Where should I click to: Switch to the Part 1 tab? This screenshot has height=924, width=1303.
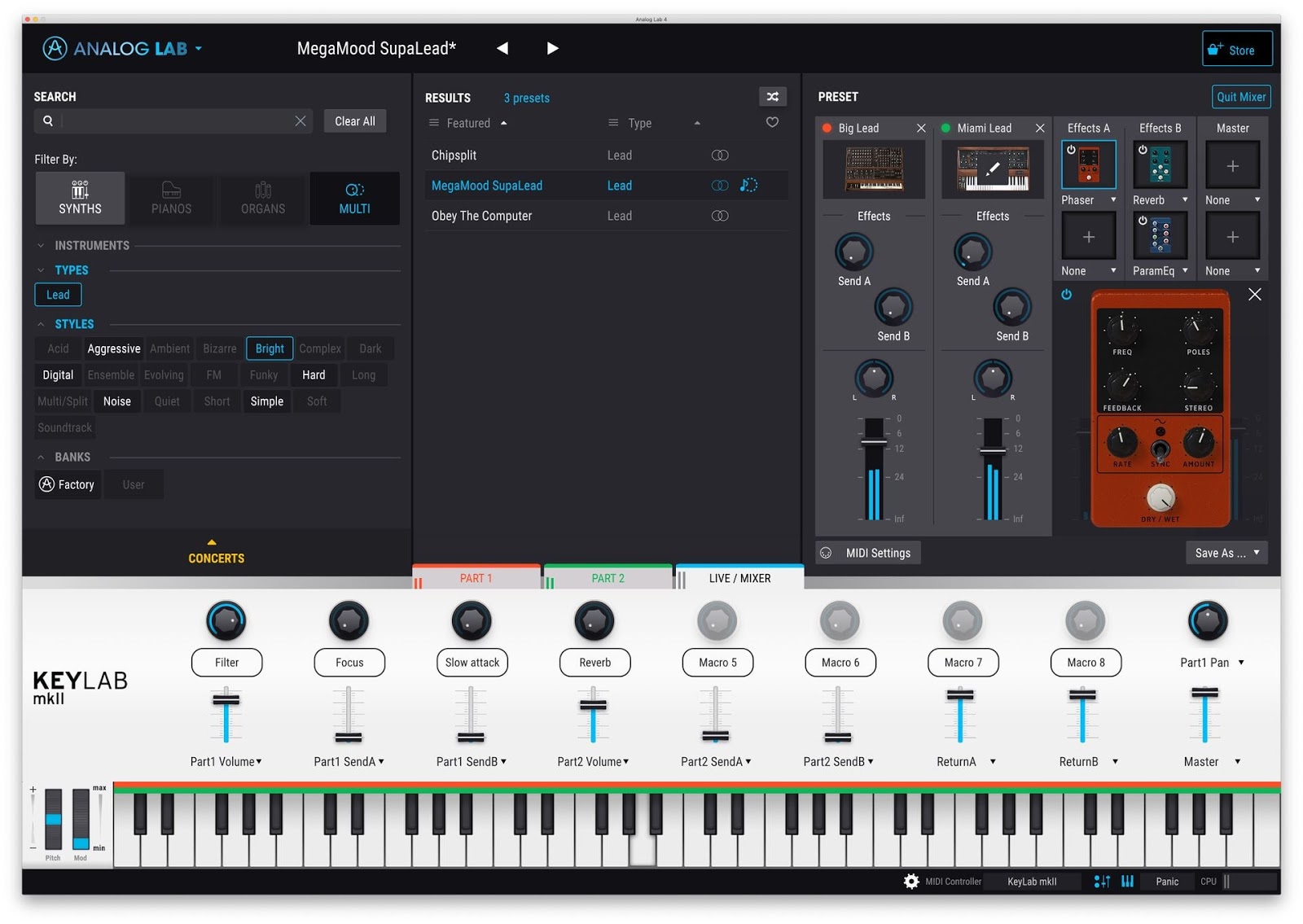tap(476, 578)
